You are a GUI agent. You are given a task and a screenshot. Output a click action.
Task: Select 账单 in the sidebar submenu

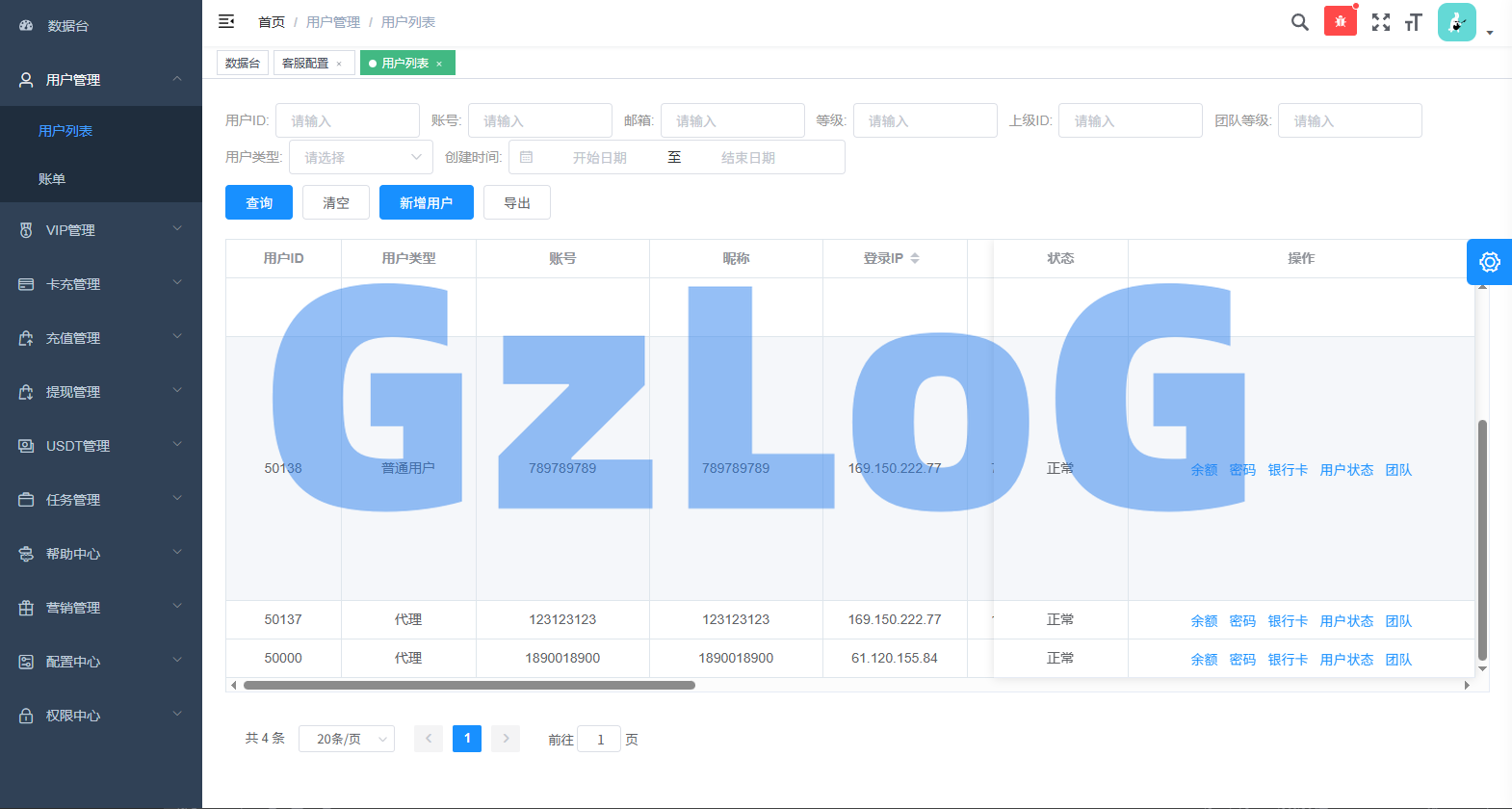[52, 179]
